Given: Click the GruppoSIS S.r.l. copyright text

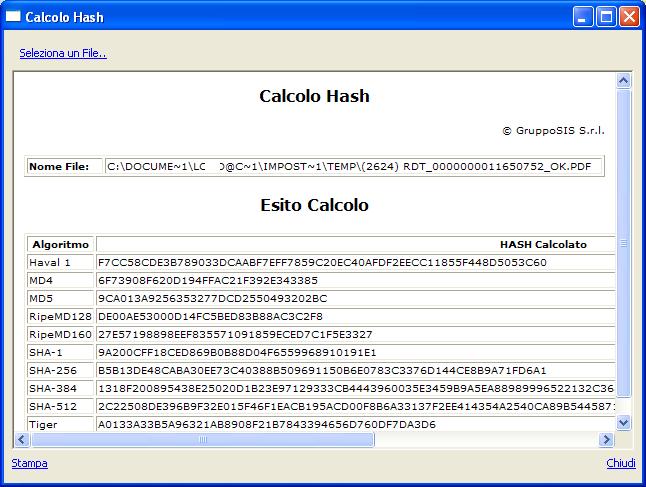Looking at the screenshot, I should (x=553, y=131).
